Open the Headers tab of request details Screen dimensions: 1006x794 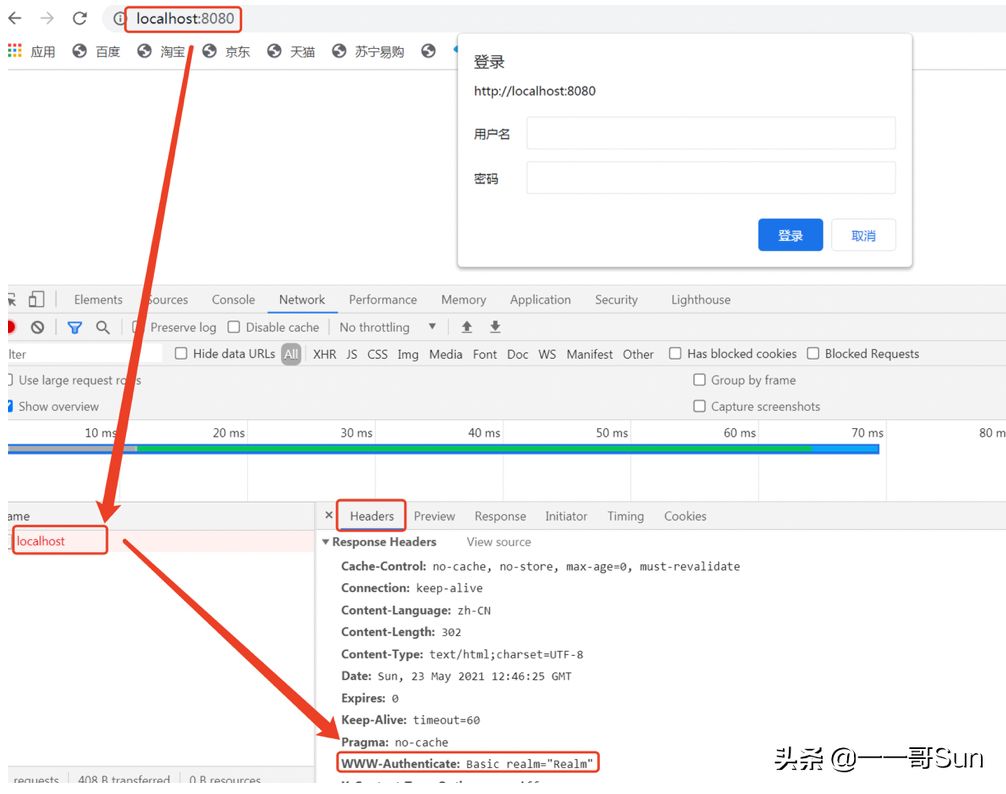(372, 516)
